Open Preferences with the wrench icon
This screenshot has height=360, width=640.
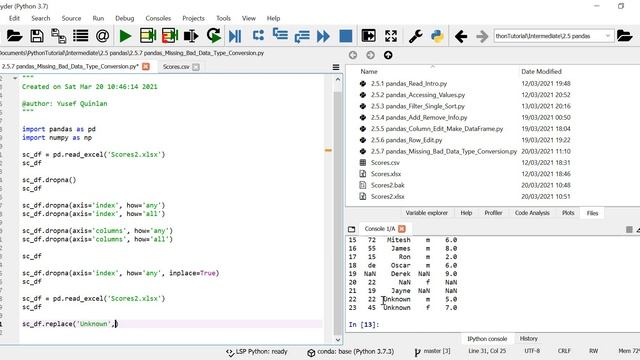pyautogui.click(x=415, y=36)
